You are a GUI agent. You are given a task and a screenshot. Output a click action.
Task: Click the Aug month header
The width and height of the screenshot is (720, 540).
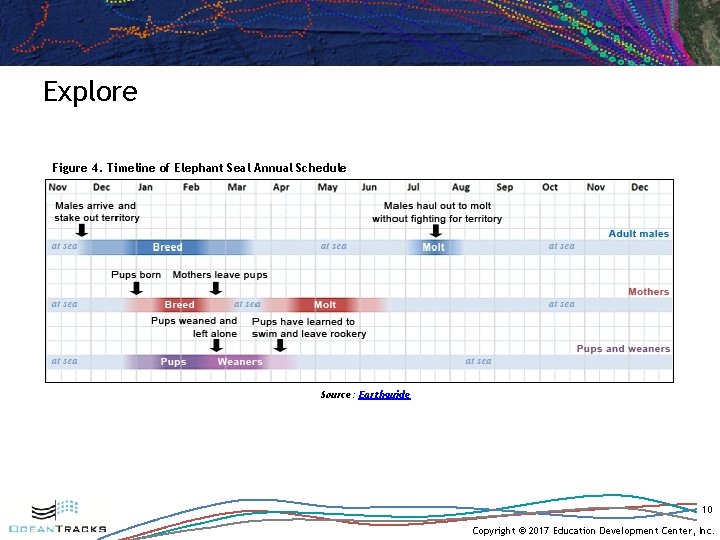pyautogui.click(x=461, y=187)
